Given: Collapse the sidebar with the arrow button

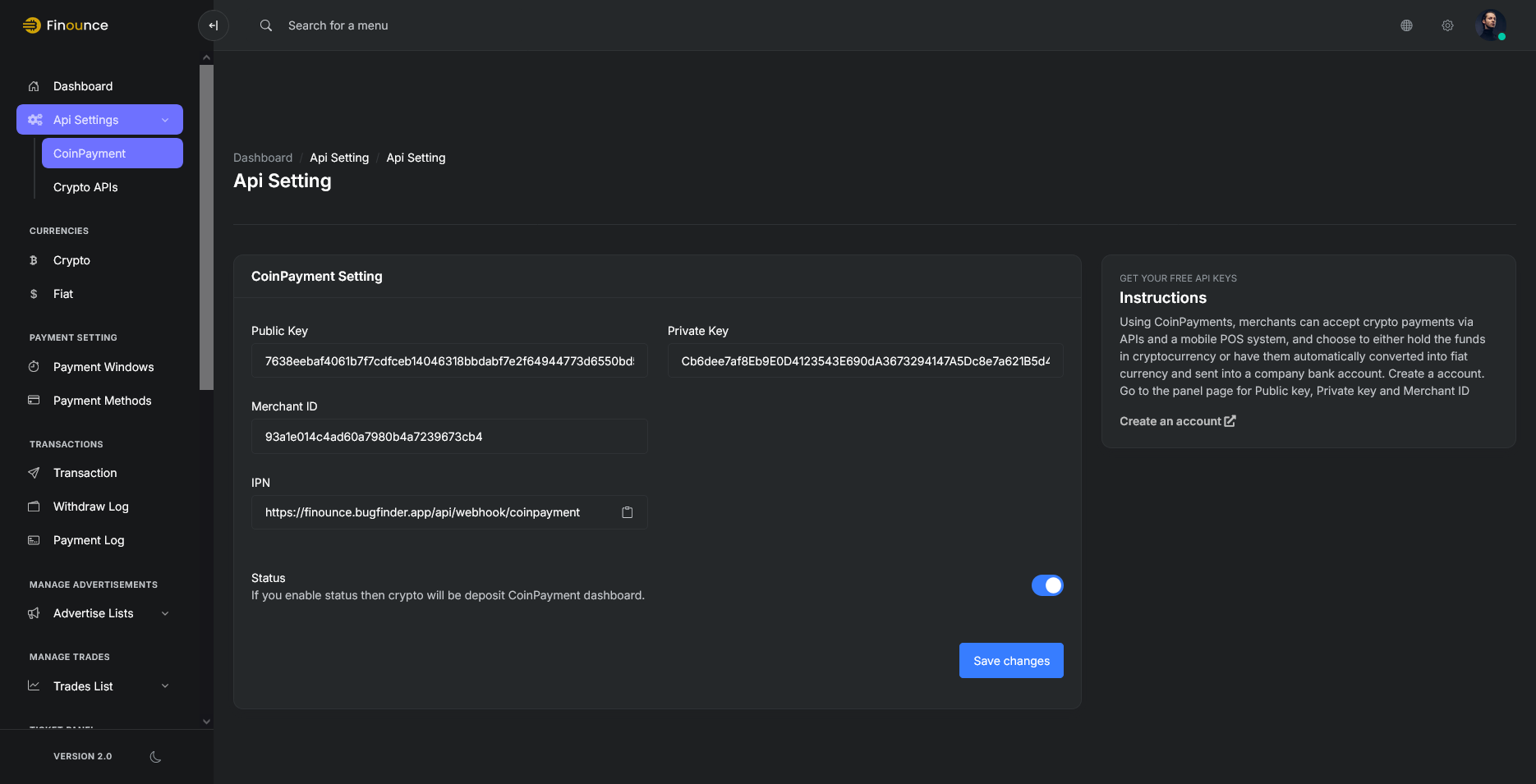Looking at the screenshot, I should pos(214,25).
